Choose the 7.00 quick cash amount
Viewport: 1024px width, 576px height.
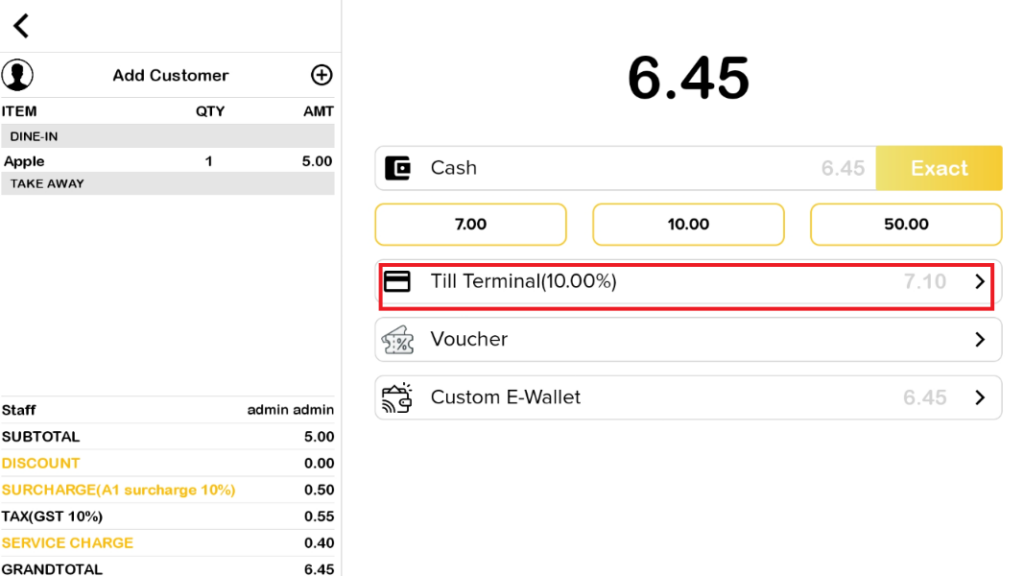pyautogui.click(x=470, y=225)
